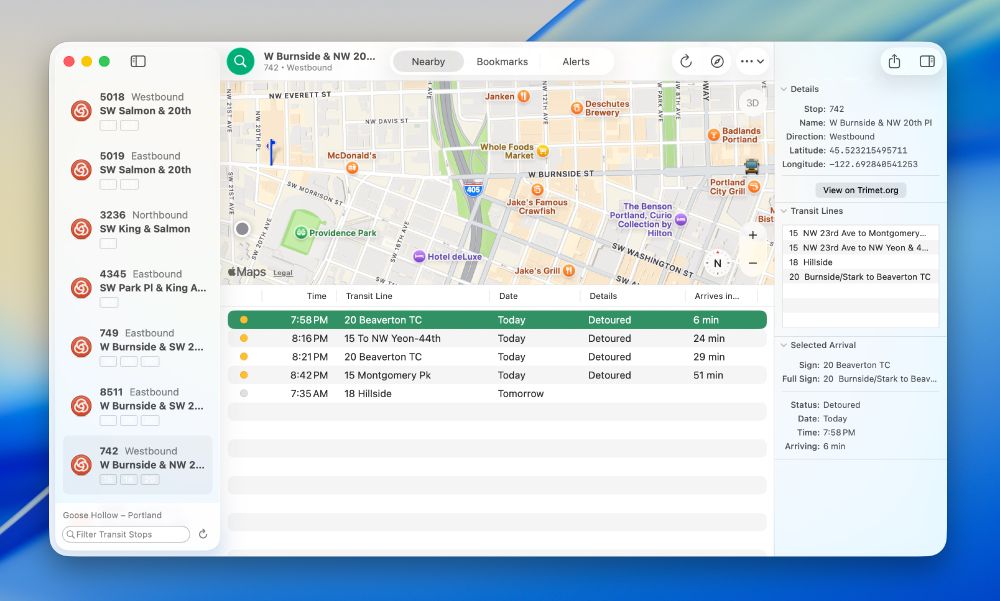This screenshot has width=1000, height=601.
Task: Click the McDonald's map pin
Action: (x=351, y=168)
